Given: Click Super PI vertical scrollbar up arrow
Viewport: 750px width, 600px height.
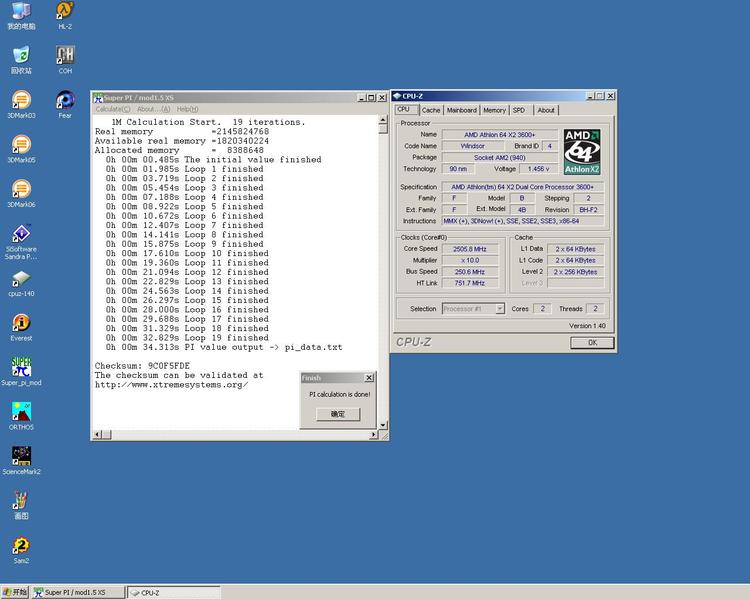Looking at the screenshot, I should pos(383,120).
